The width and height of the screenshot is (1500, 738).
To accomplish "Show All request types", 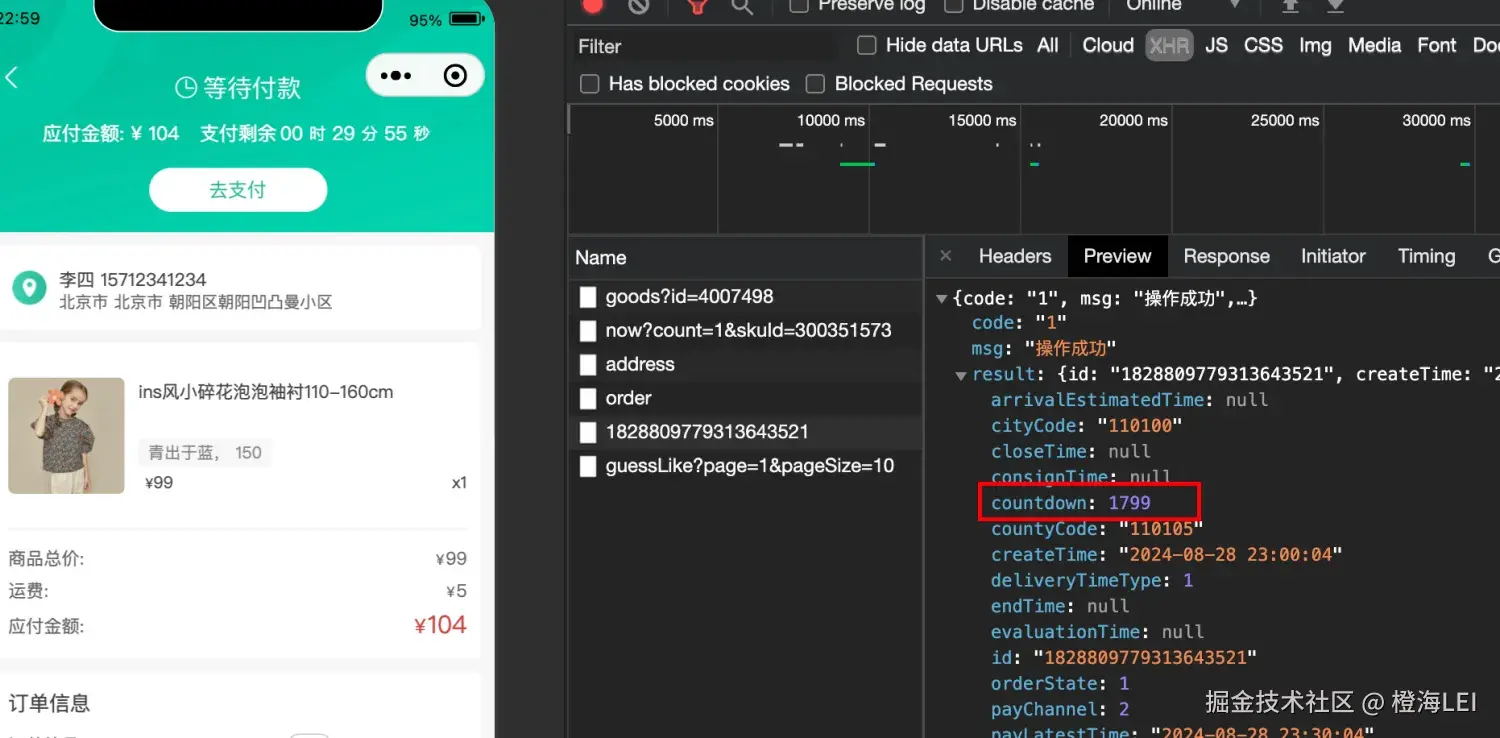I will coord(1048,45).
